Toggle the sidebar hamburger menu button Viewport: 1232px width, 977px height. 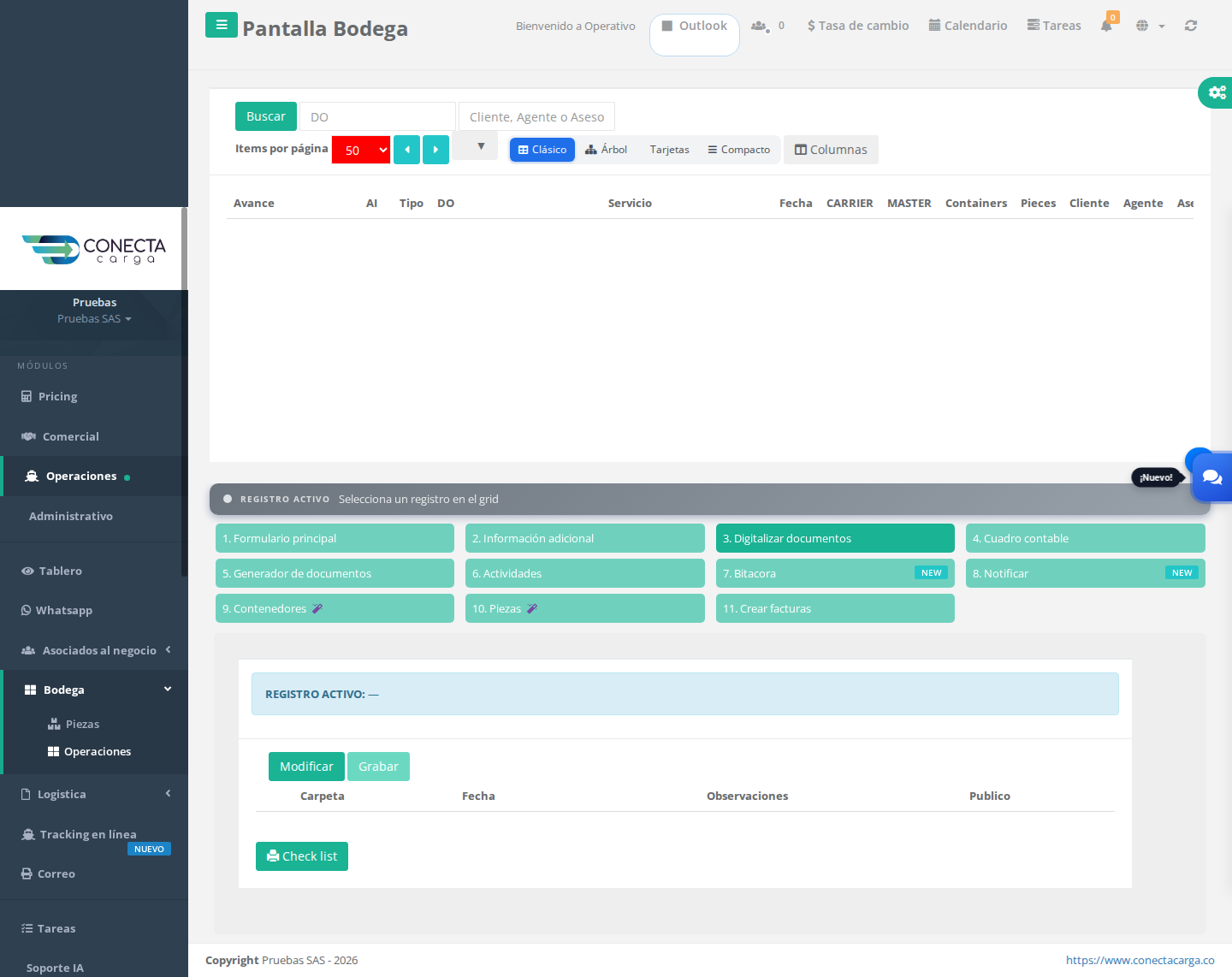point(222,25)
